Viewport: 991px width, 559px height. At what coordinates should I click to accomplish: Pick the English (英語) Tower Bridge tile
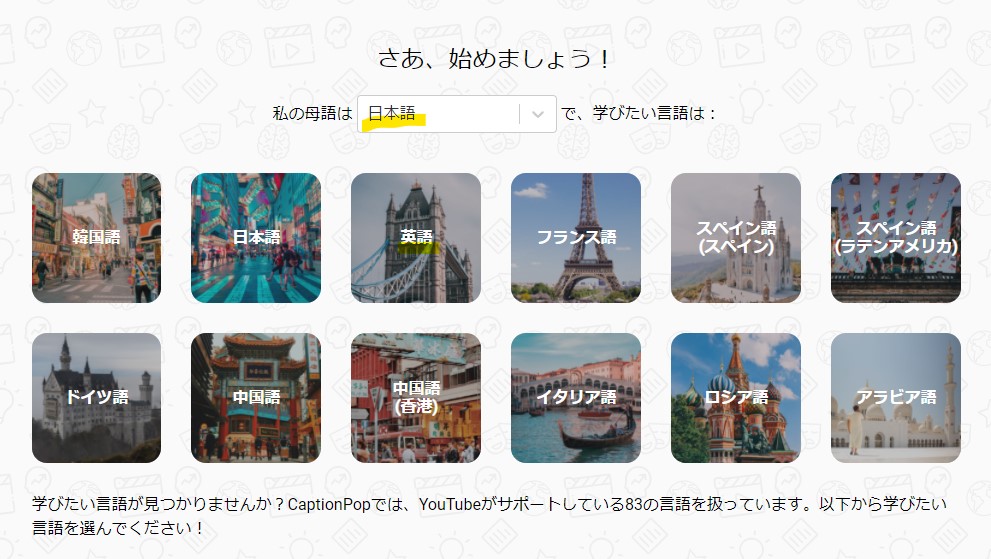(x=416, y=238)
